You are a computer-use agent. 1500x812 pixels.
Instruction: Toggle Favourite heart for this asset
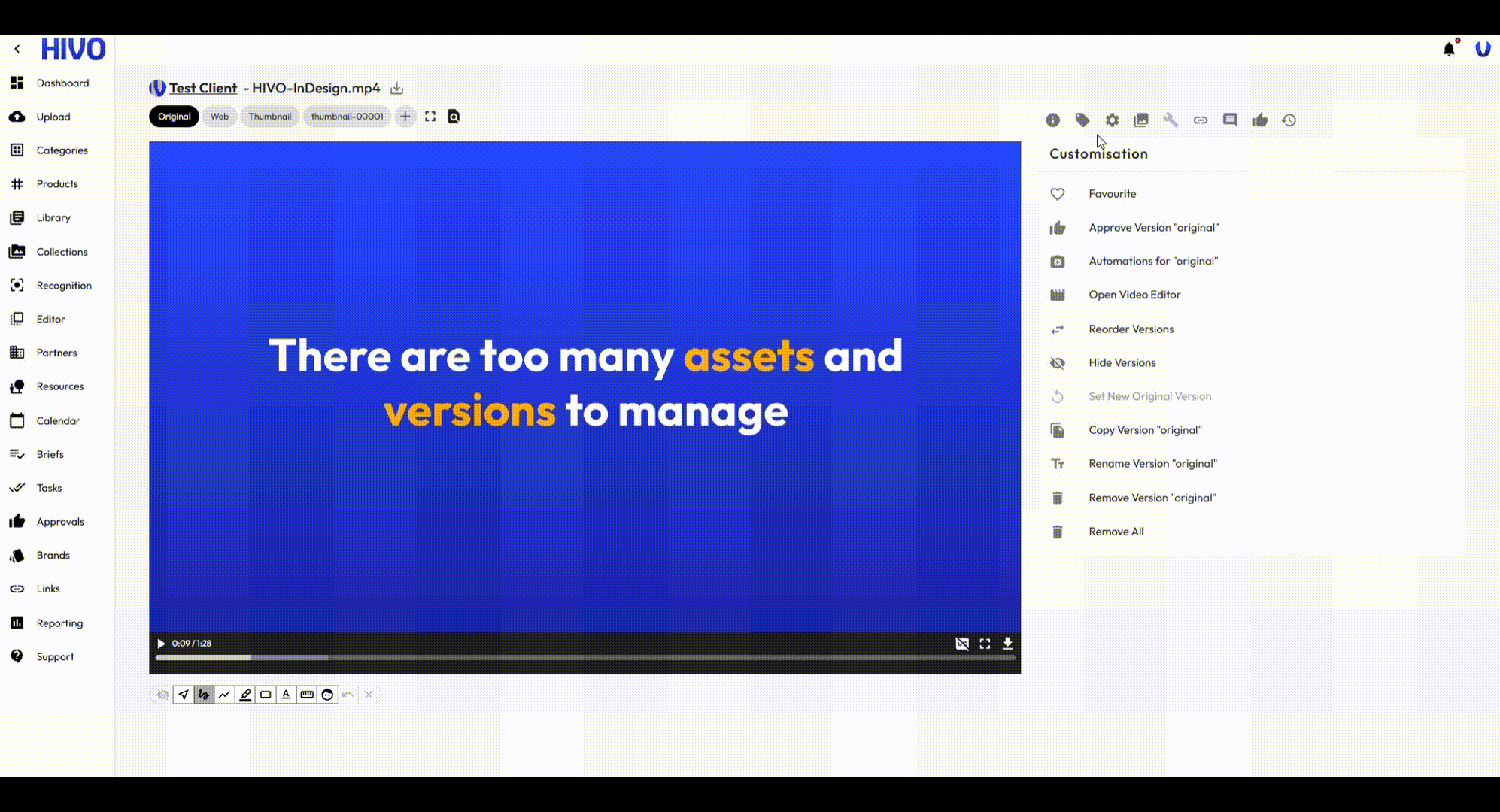tap(1058, 194)
